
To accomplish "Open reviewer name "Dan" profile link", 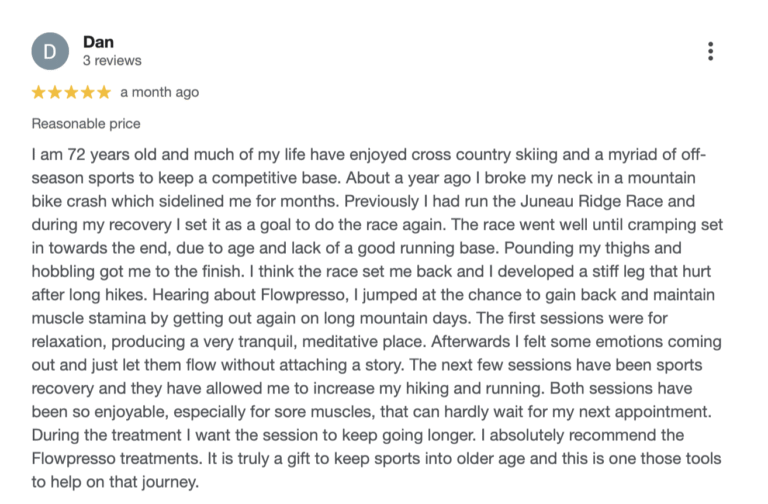I will [98, 42].
